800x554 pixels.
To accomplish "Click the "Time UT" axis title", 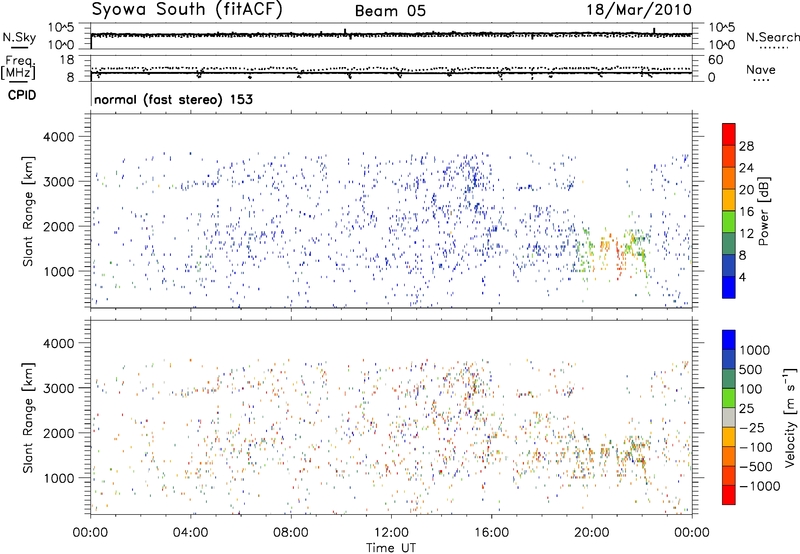I will [391, 548].
